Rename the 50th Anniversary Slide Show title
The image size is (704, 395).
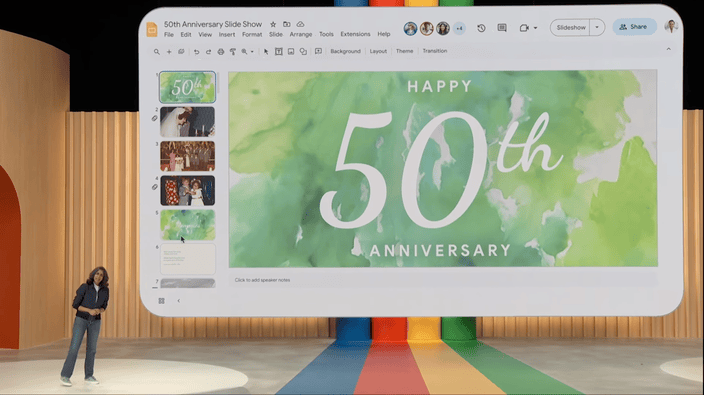pos(213,24)
